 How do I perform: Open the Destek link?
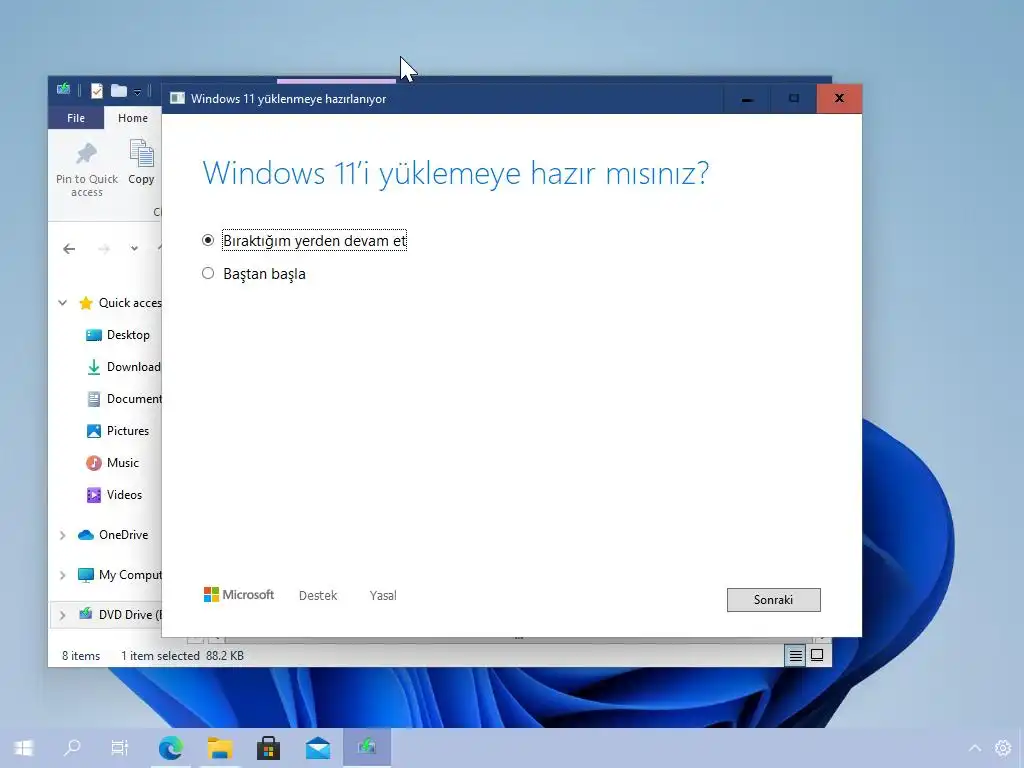click(x=318, y=596)
